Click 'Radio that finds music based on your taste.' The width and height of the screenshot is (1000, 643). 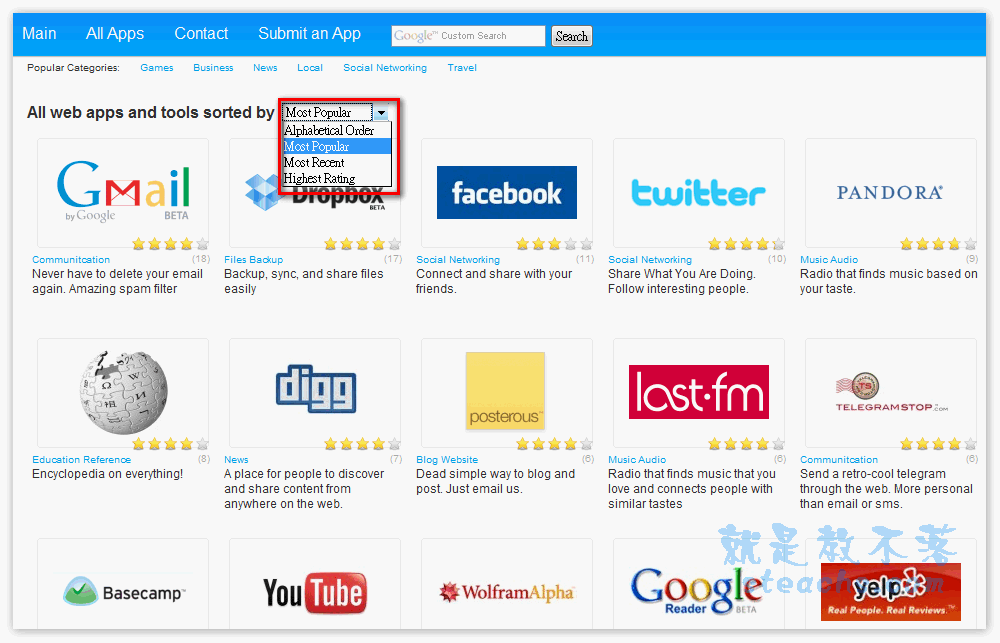[889, 281]
